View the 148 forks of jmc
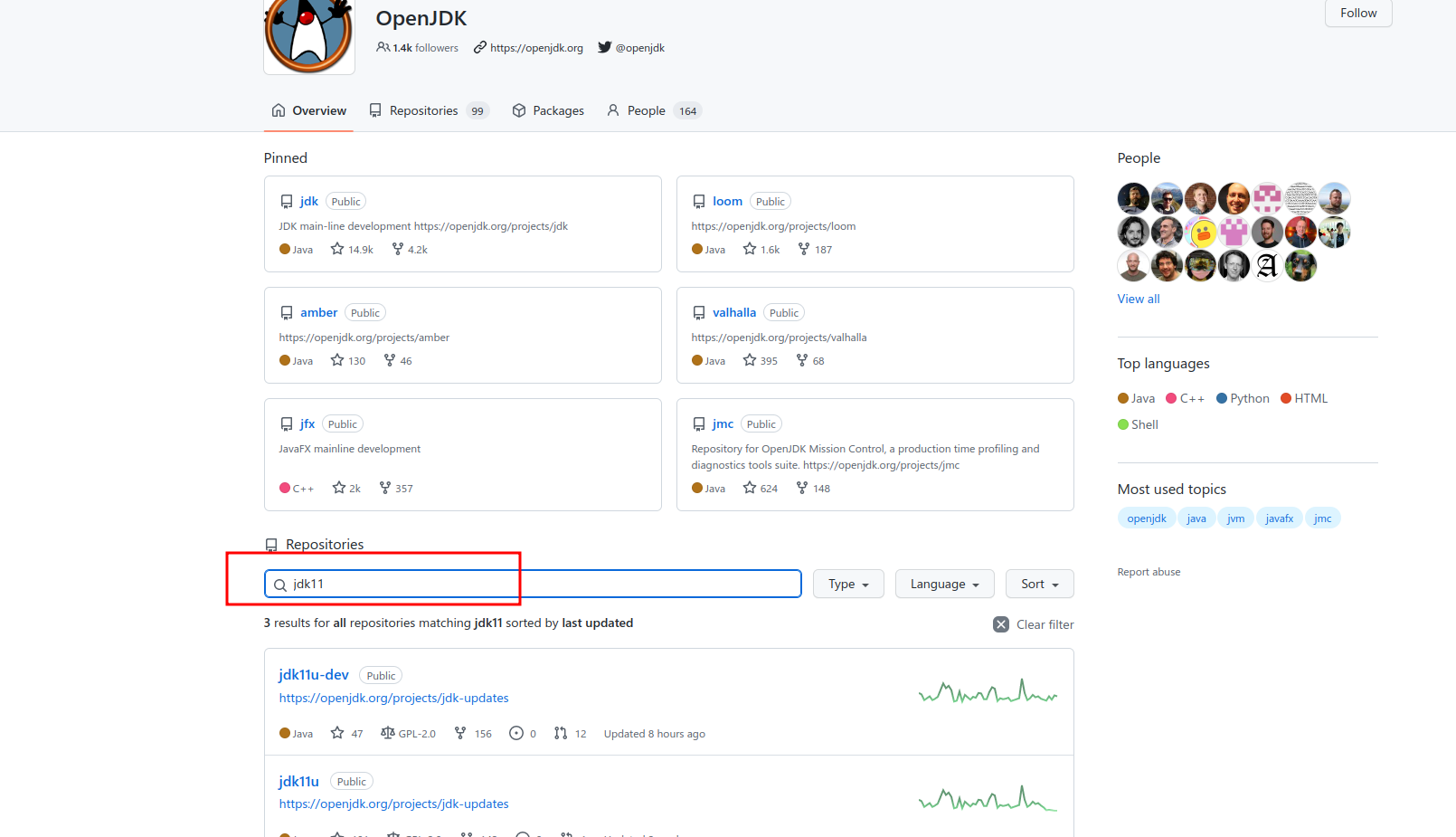 (813, 489)
